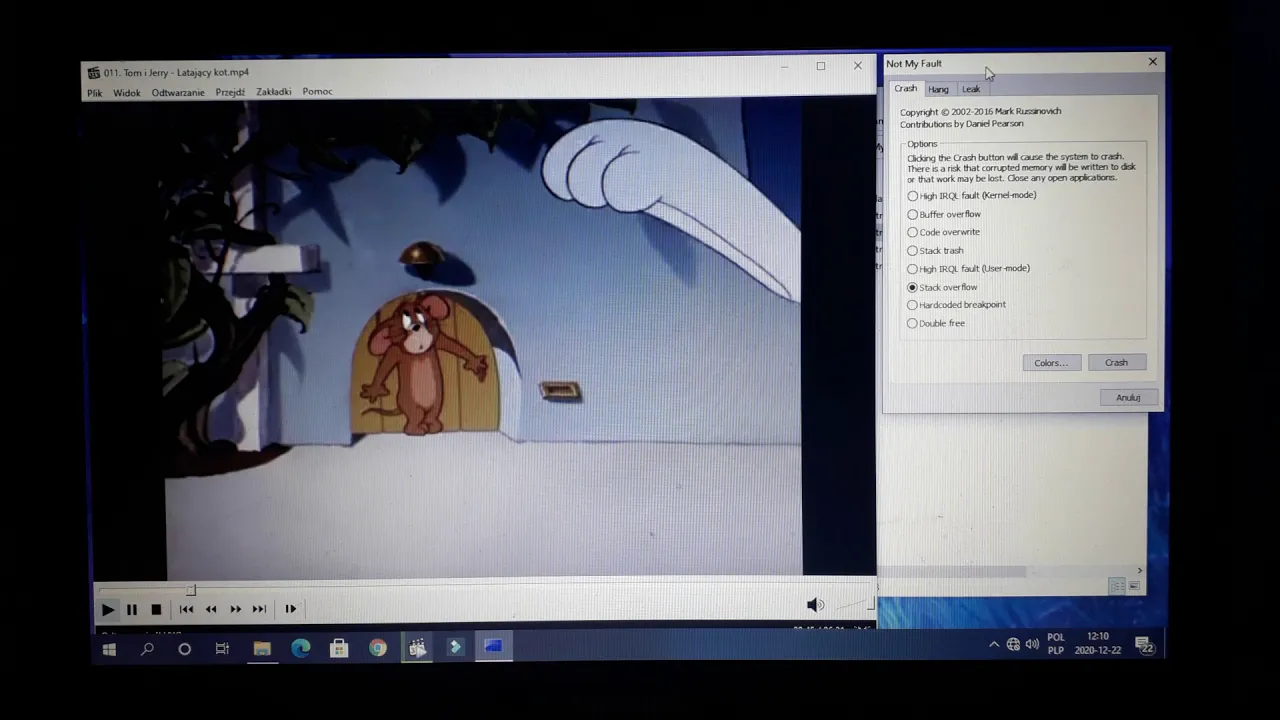Click the POL PLP language indicator
This screenshot has height=720, width=1280.
pos(1056,644)
